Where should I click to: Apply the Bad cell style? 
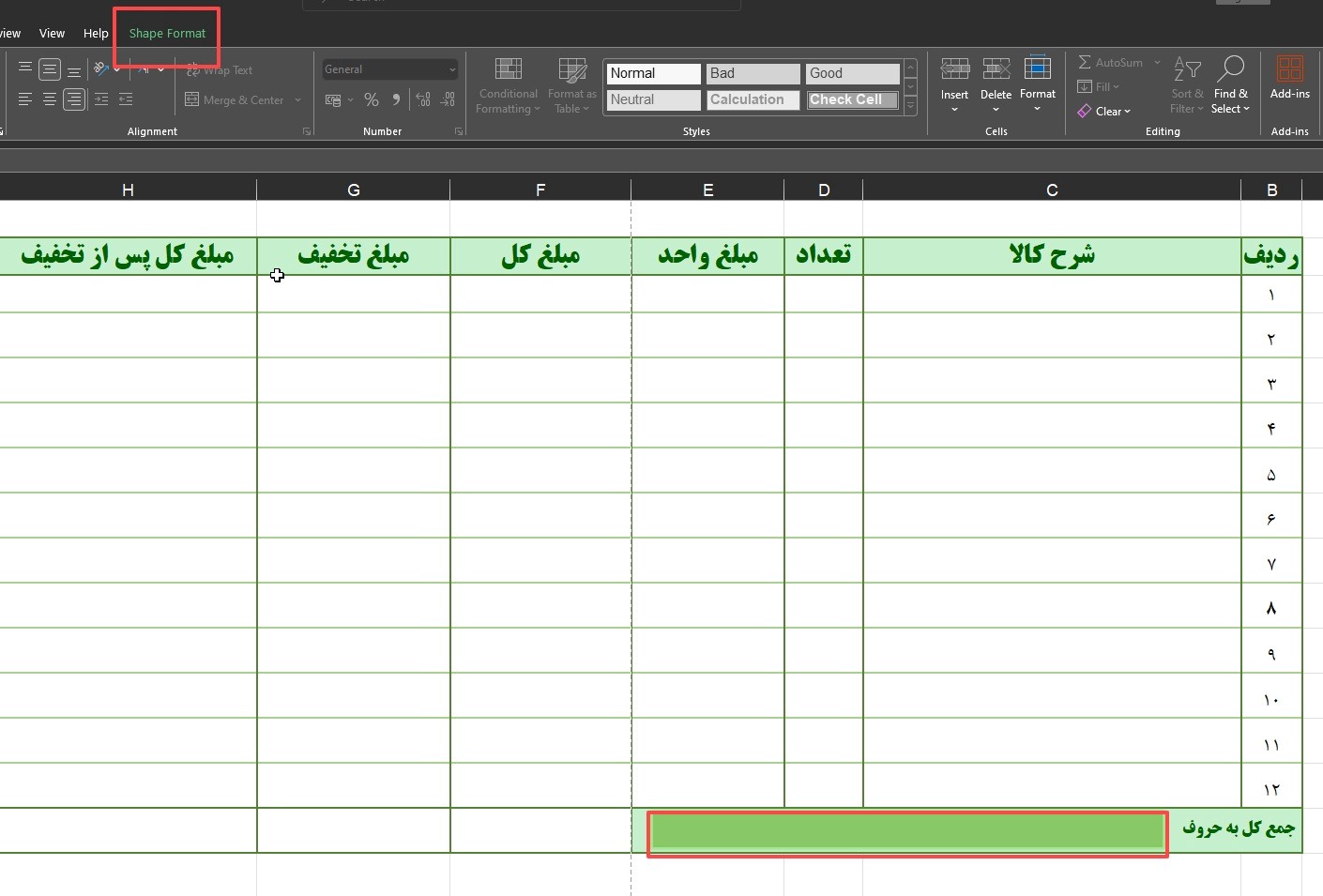coord(753,73)
